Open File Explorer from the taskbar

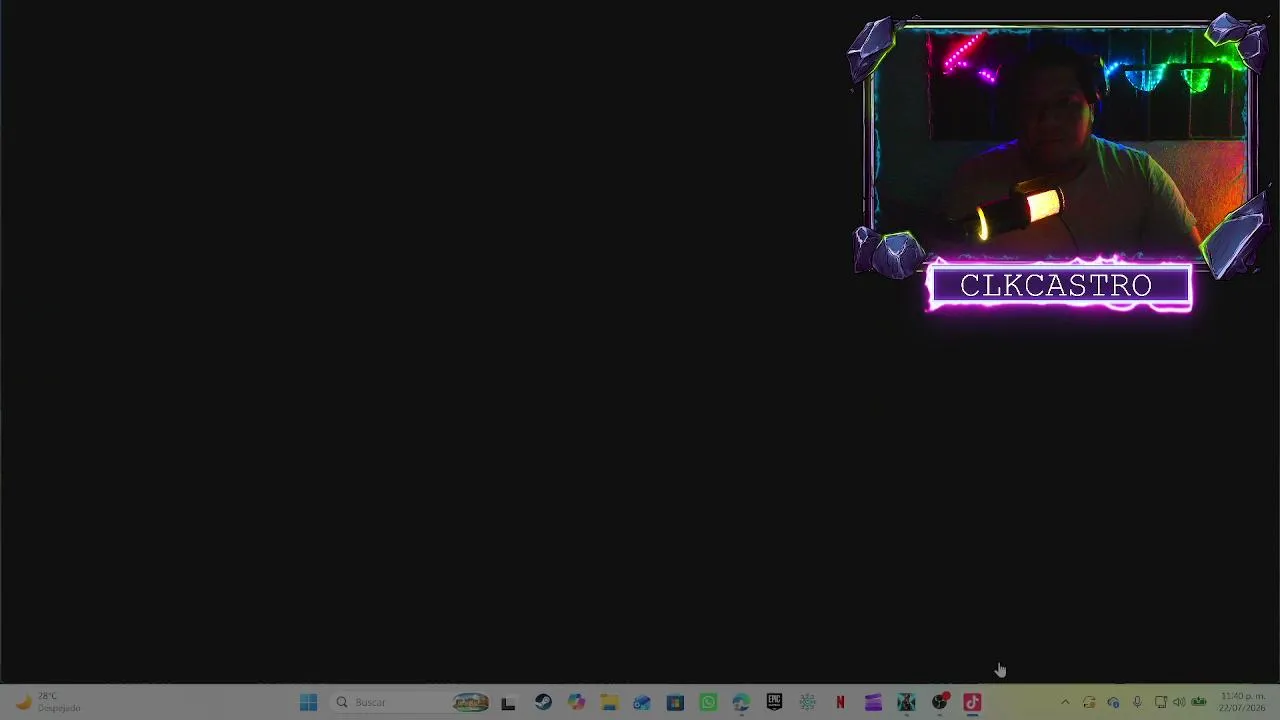pyautogui.click(x=609, y=702)
